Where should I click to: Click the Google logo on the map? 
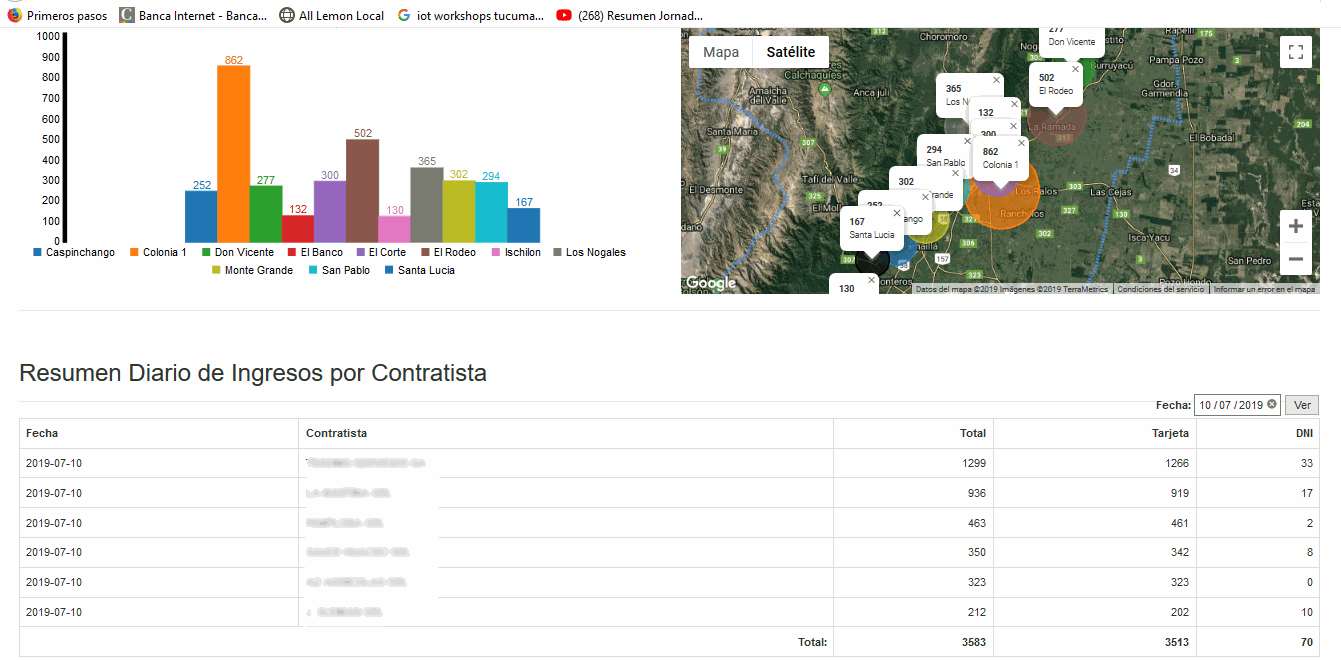711,283
